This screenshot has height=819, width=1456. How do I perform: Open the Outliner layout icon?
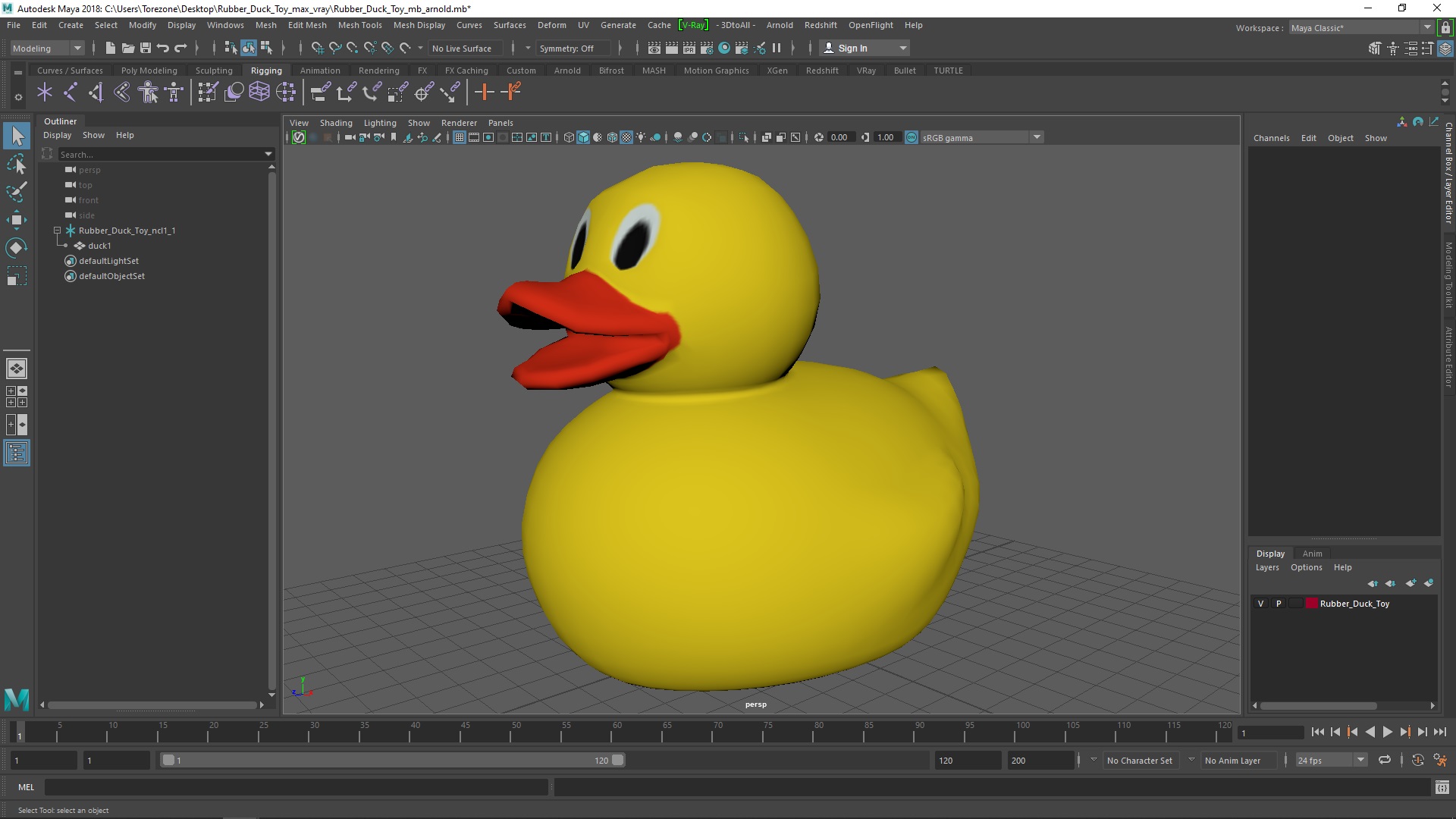[17, 453]
